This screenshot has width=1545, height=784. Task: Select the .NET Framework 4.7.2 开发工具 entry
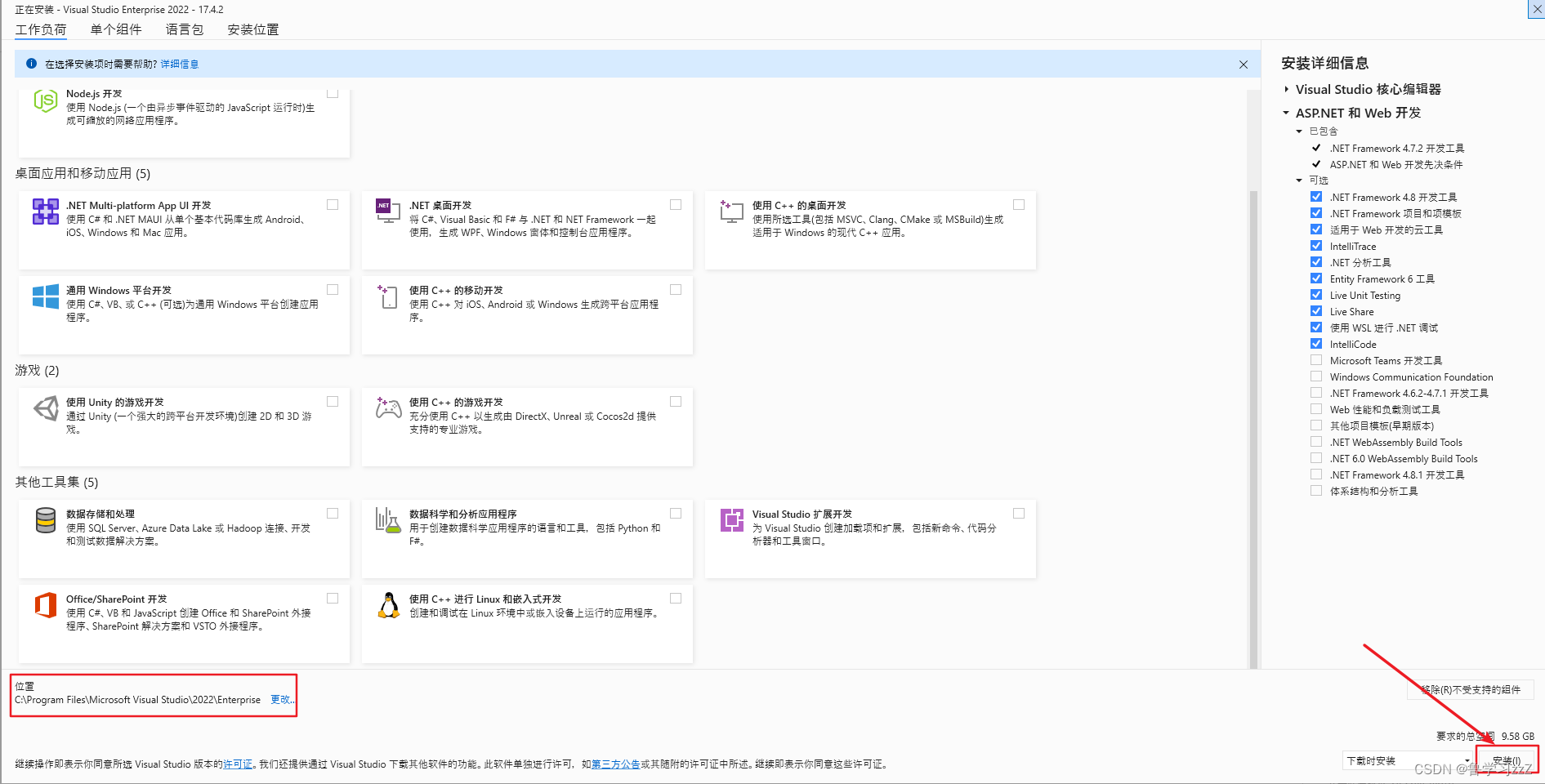(1396, 148)
